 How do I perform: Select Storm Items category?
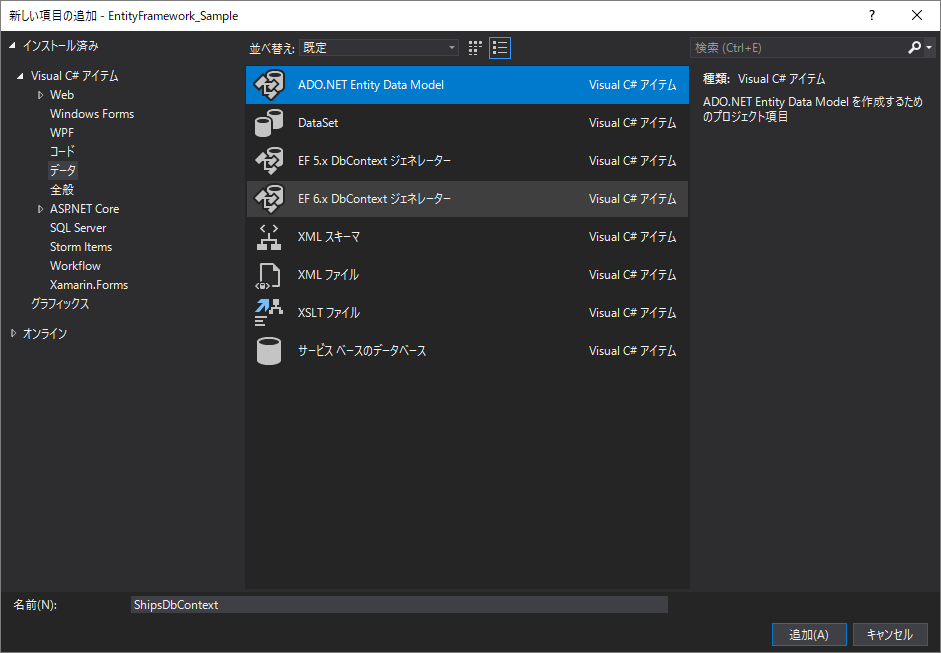[x=81, y=247]
